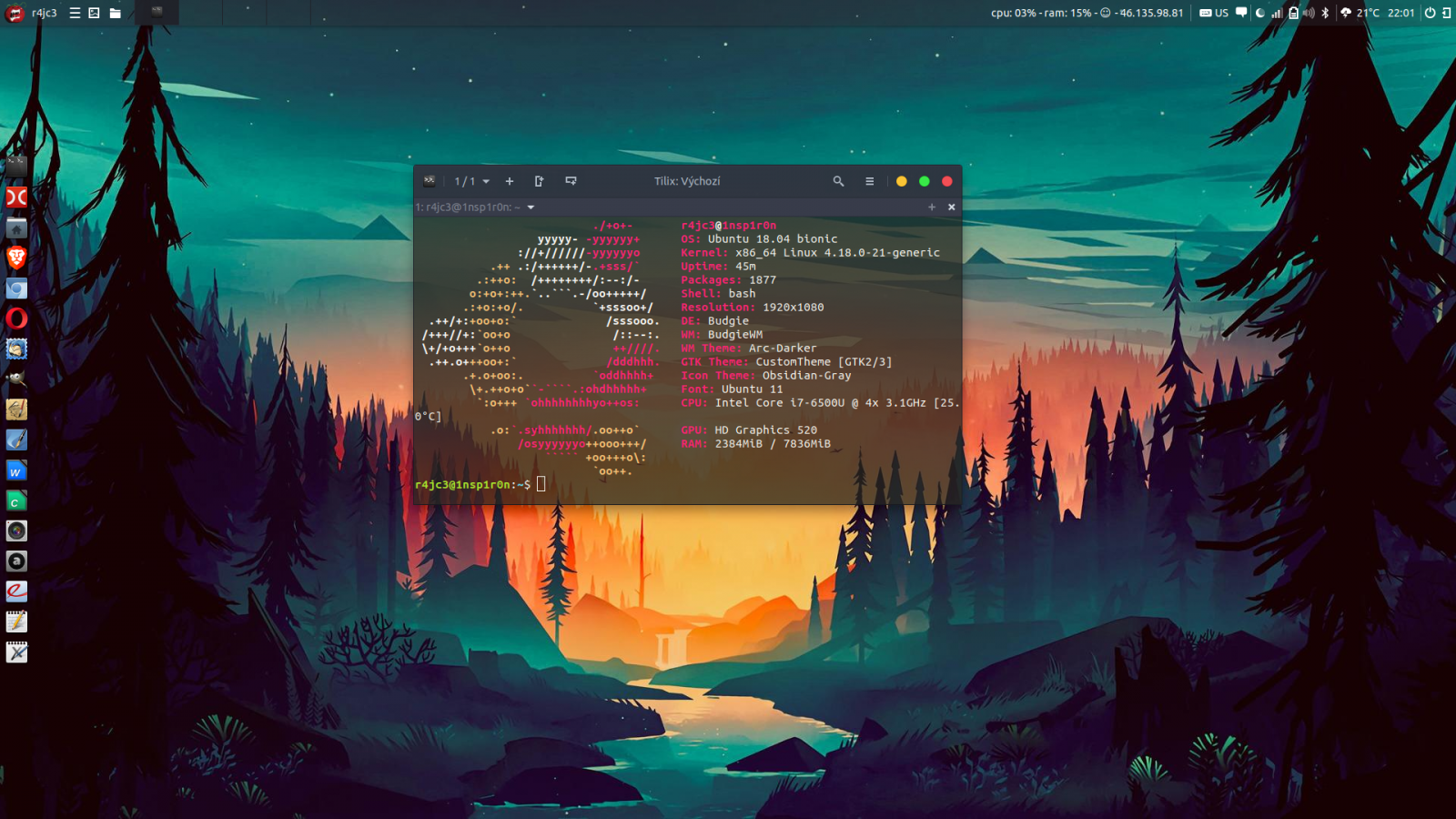Open the network indicator menu

(1277, 14)
